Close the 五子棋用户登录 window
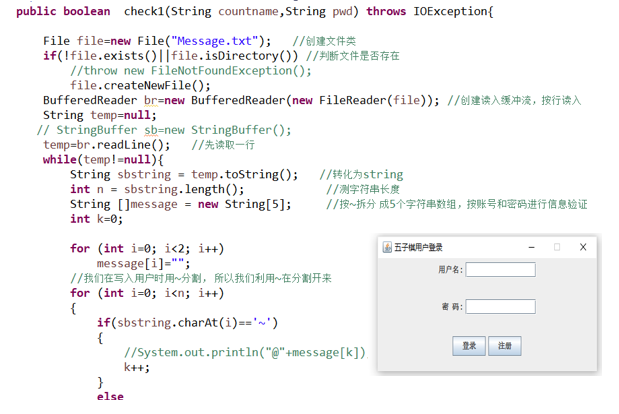619x414 pixels. tap(583, 247)
